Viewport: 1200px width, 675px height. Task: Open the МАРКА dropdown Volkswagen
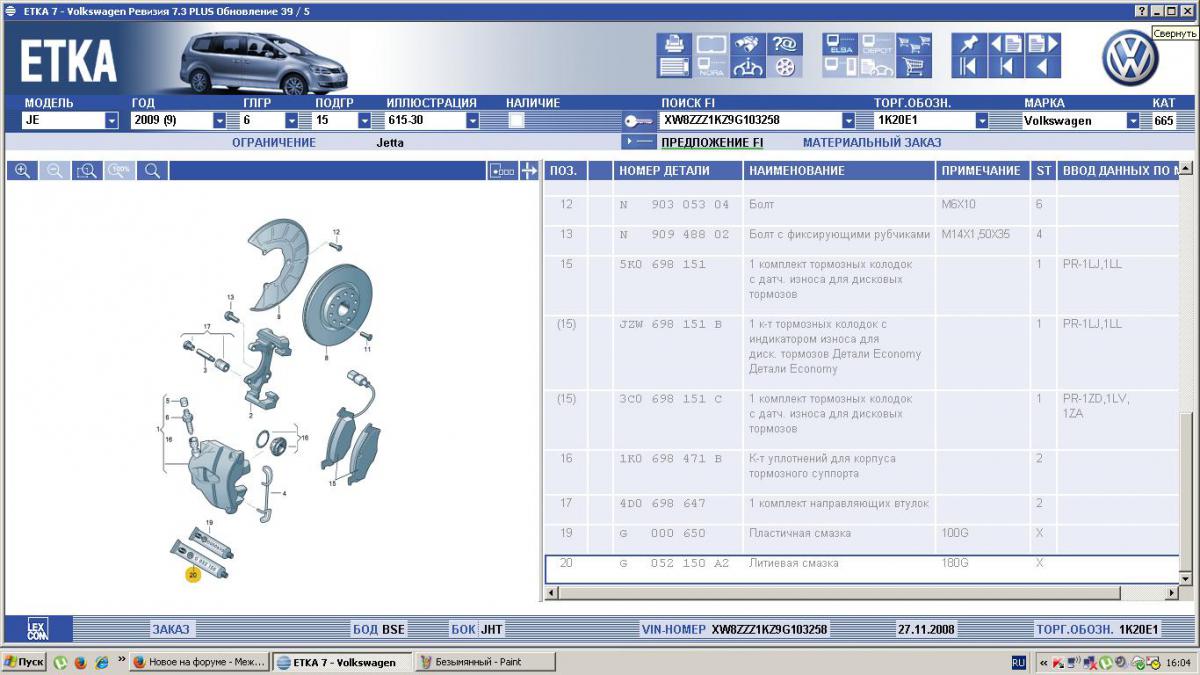[x=1133, y=120]
